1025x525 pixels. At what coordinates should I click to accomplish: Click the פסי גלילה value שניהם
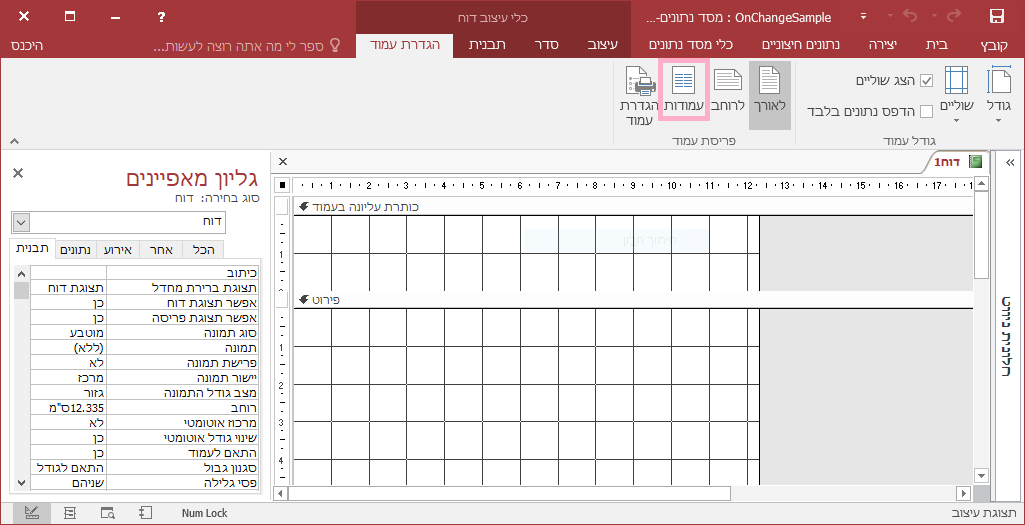coord(69,483)
